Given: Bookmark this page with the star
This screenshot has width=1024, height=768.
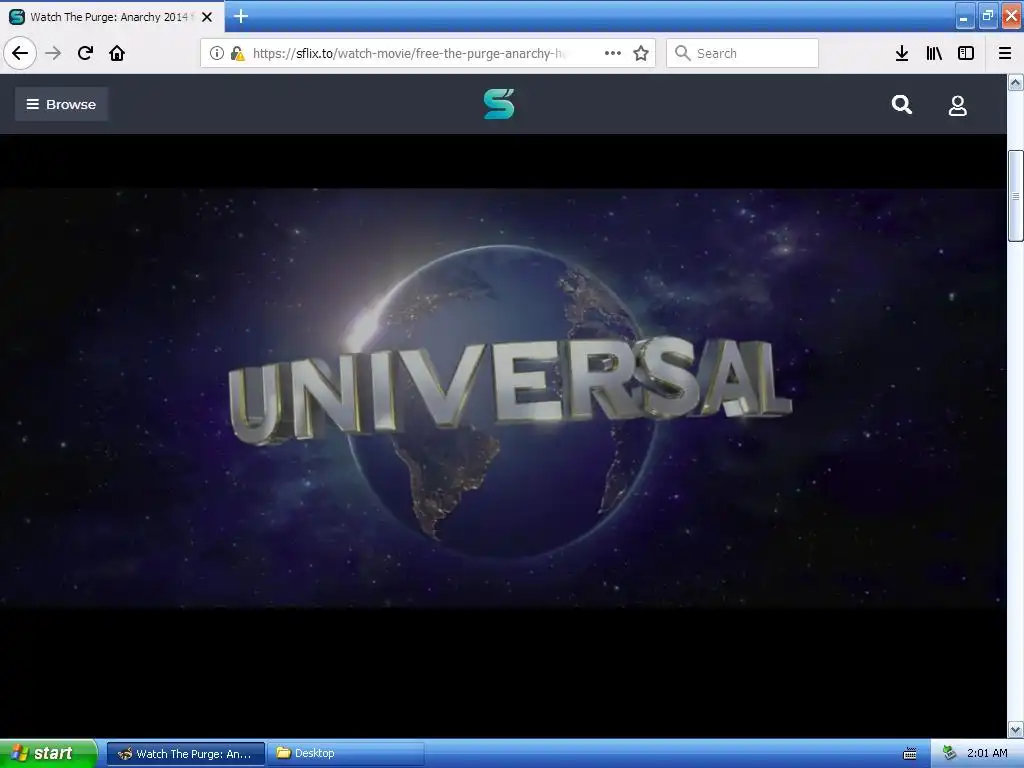Looking at the screenshot, I should pos(641,53).
